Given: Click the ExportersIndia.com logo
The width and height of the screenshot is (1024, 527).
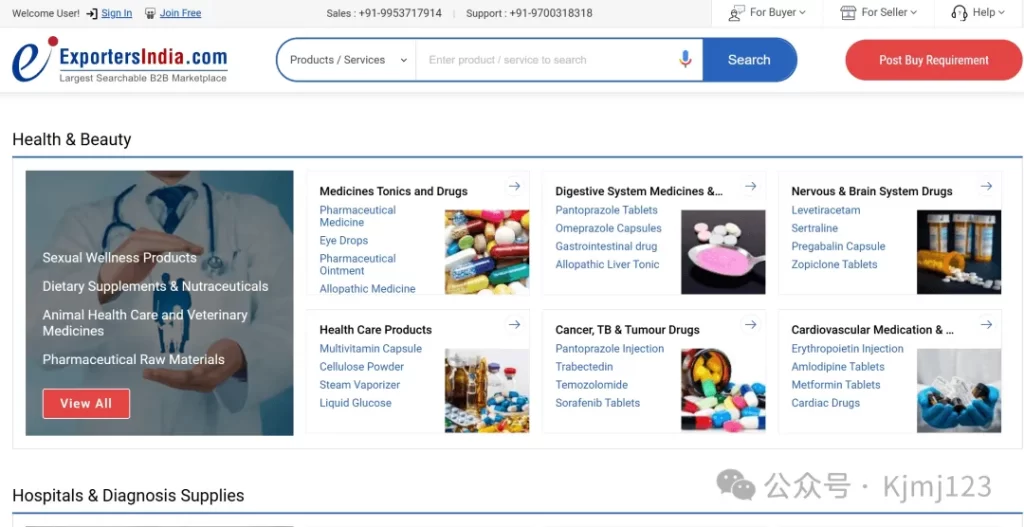Looking at the screenshot, I should point(120,59).
